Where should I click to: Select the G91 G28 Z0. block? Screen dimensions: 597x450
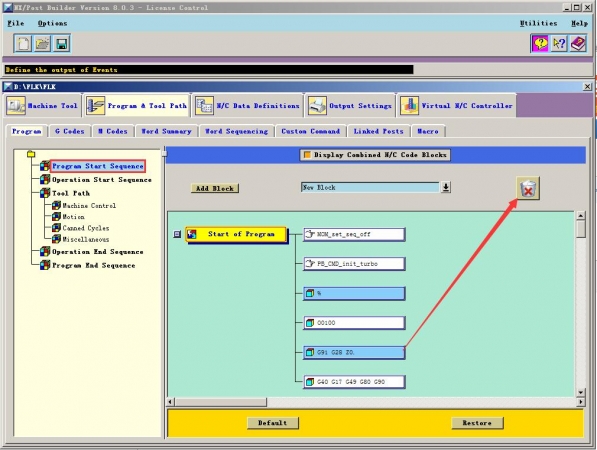pyautogui.click(x=354, y=353)
